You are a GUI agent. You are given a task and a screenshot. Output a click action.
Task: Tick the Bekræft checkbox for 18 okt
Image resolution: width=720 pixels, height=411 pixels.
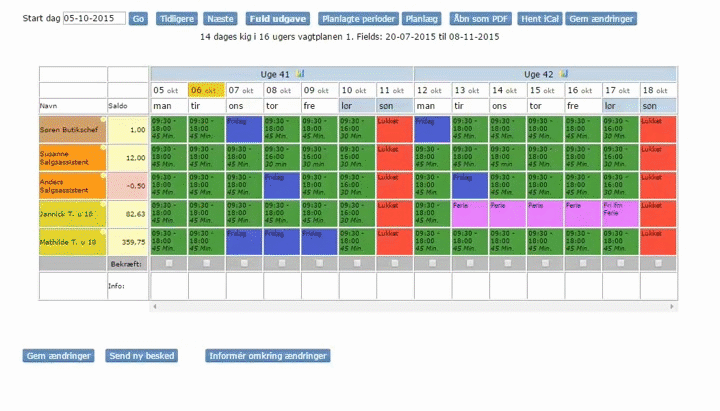(x=658, y=263)
